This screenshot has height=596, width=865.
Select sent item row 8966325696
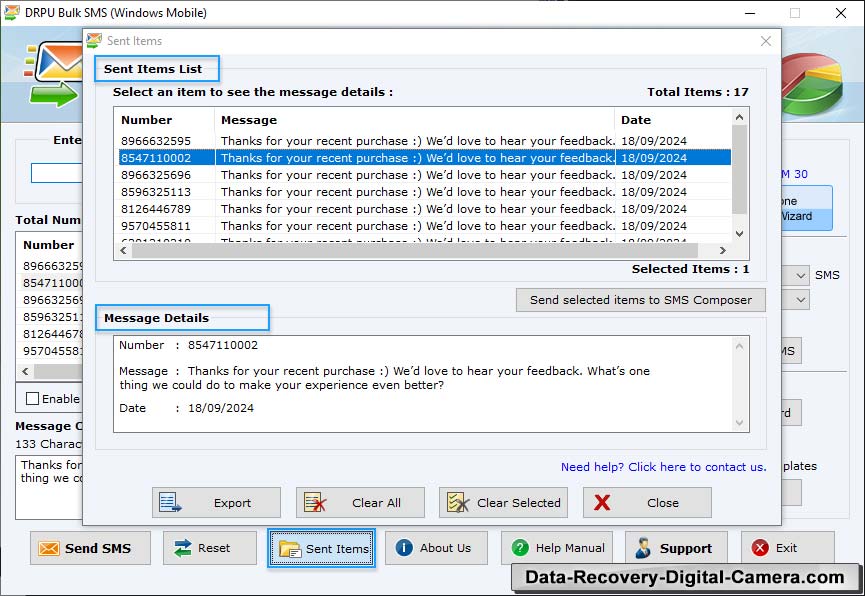pyautogui.click(x=425, y=175)
